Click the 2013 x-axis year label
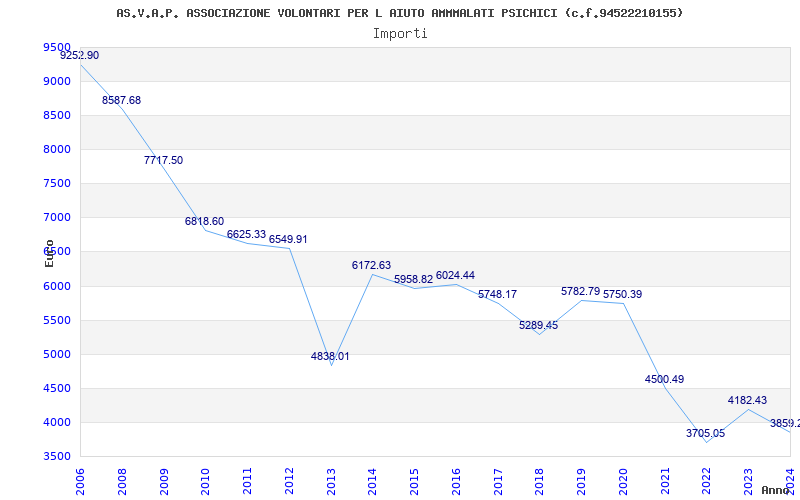Screen dimensions: 800x500 tap(331, 482)
